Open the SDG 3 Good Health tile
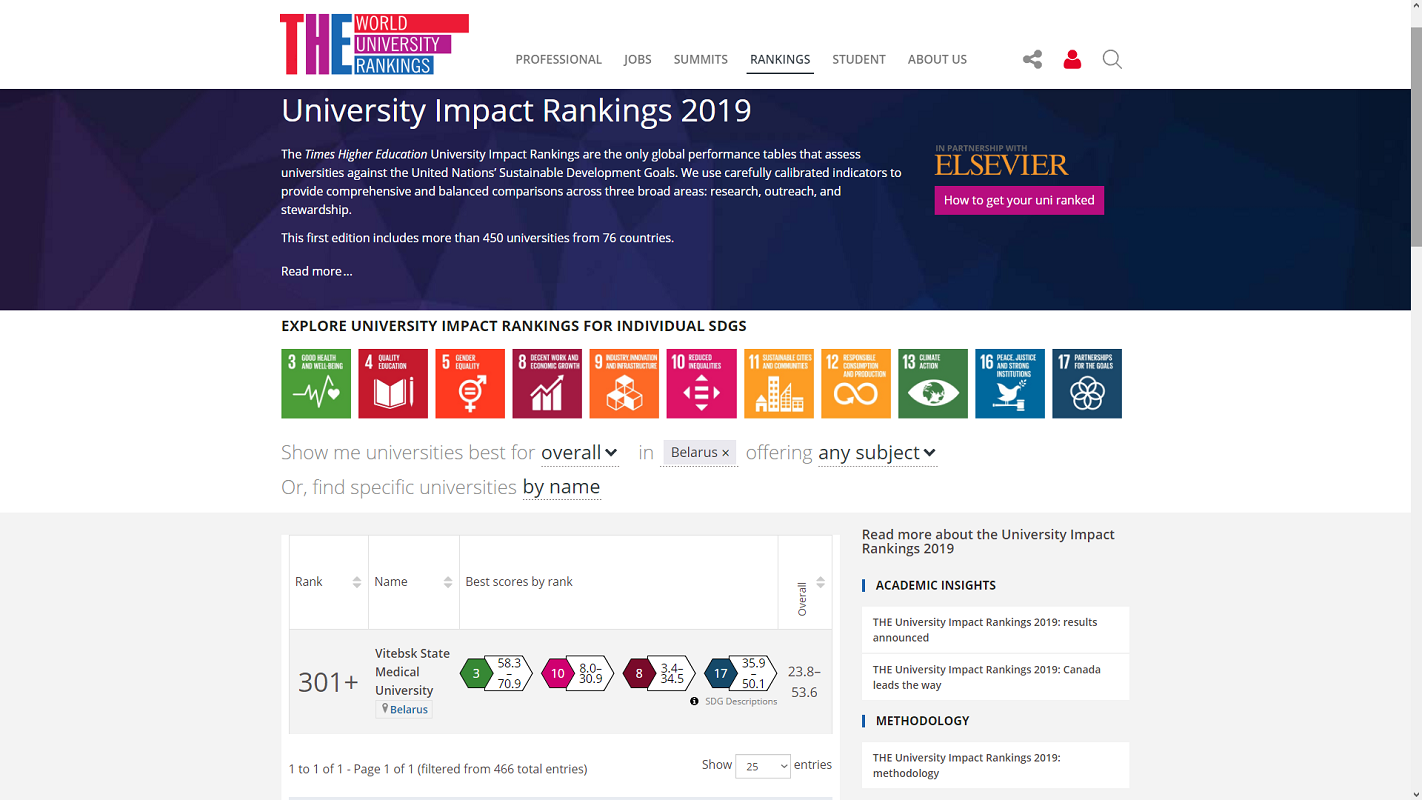 pyautogui.click(x=316, y=383)
